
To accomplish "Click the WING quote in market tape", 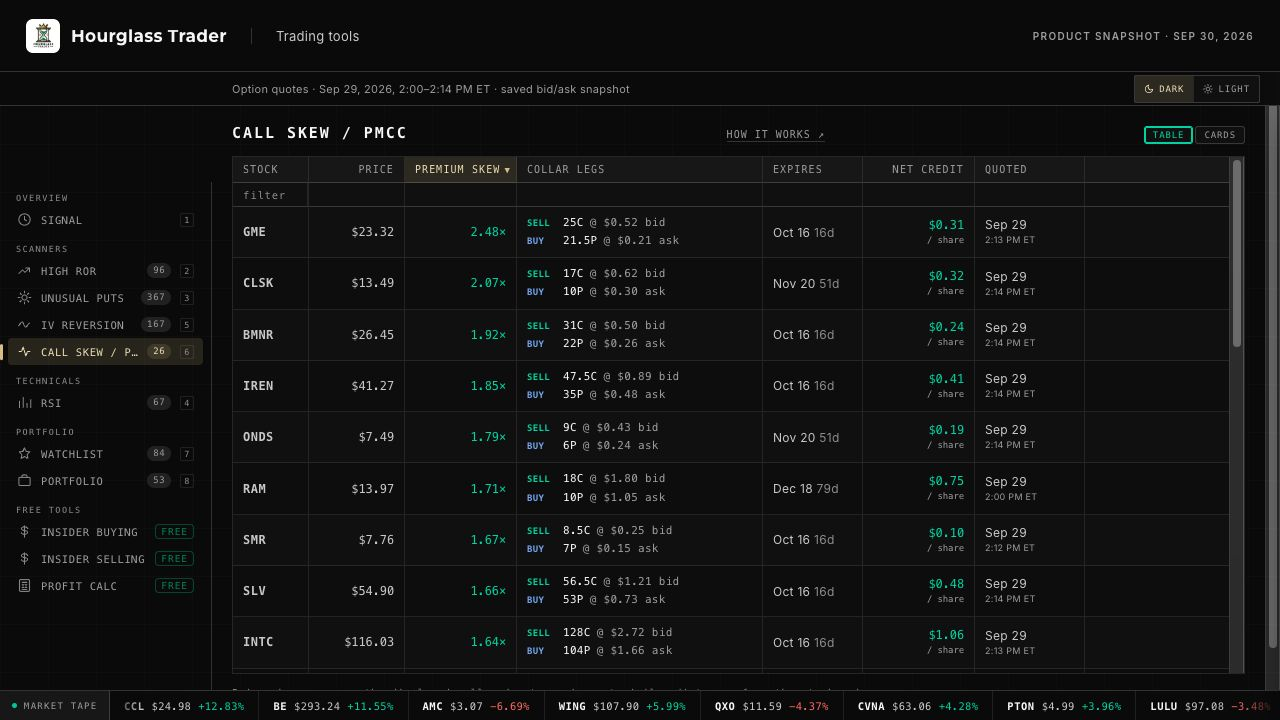I will click(621, 706).
